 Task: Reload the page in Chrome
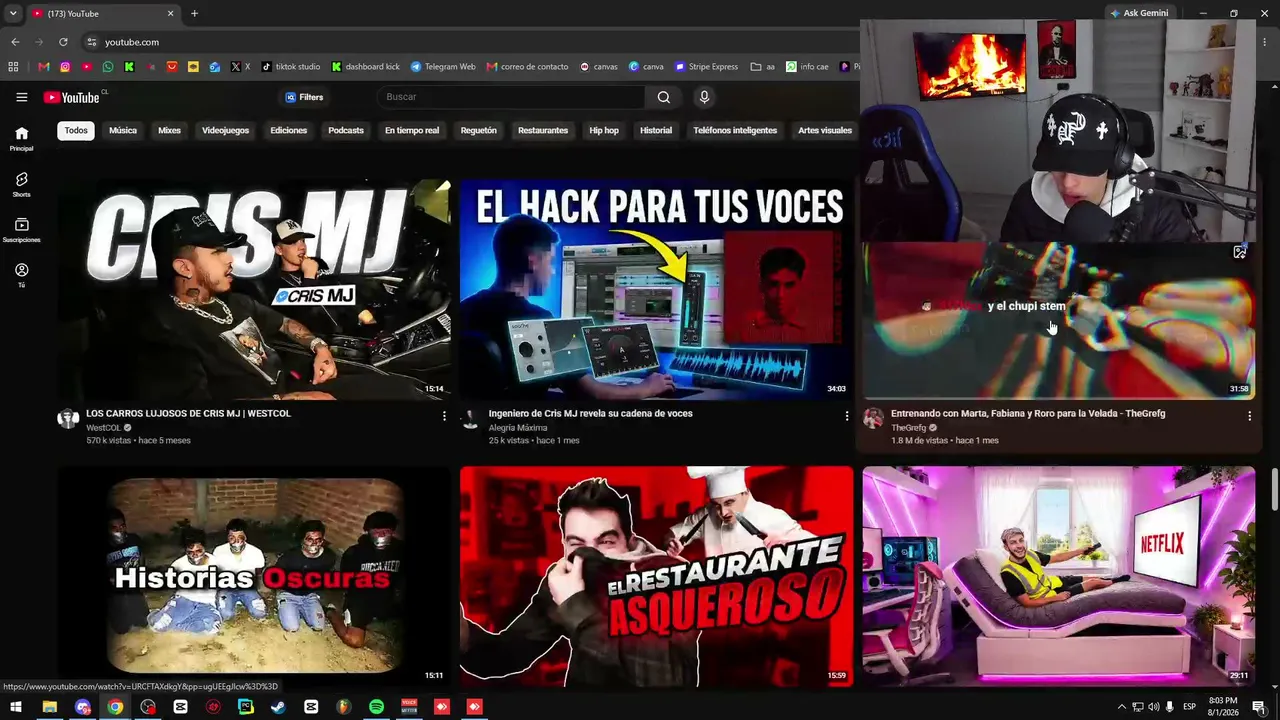coord(63,42)
